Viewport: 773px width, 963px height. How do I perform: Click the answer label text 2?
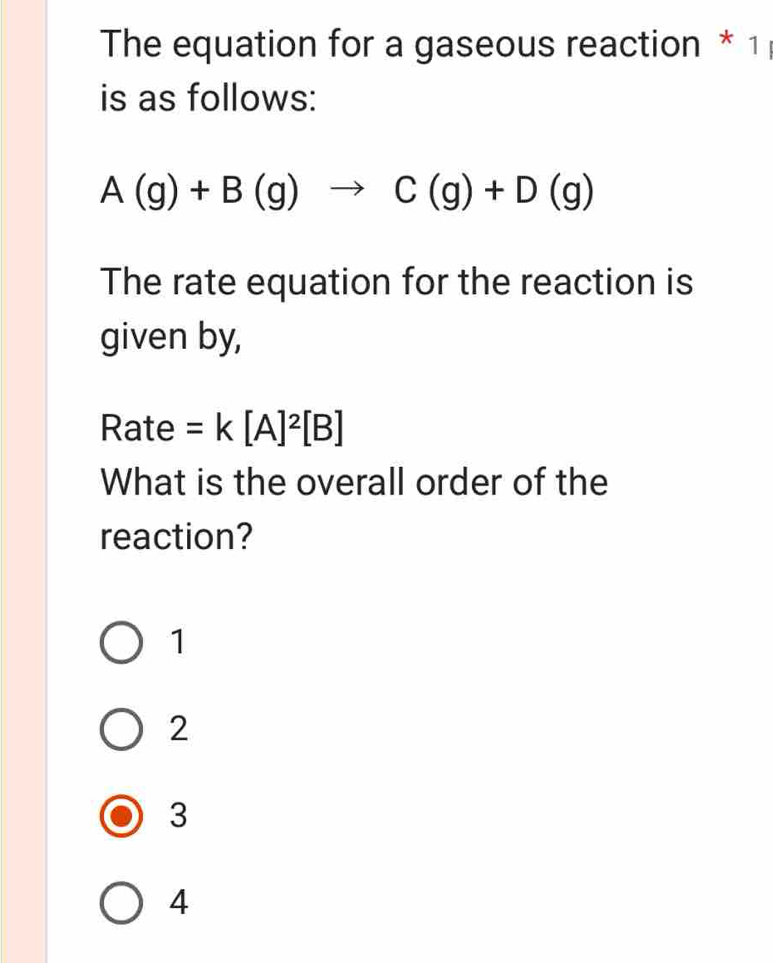point(177,731)
